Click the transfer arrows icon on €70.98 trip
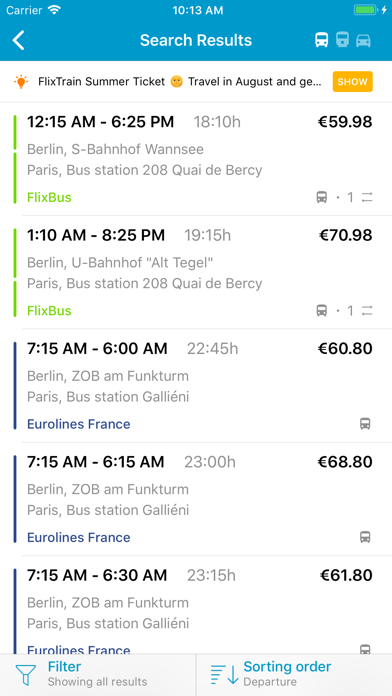Viewport: 392px width, 696px height. point(367,311)
